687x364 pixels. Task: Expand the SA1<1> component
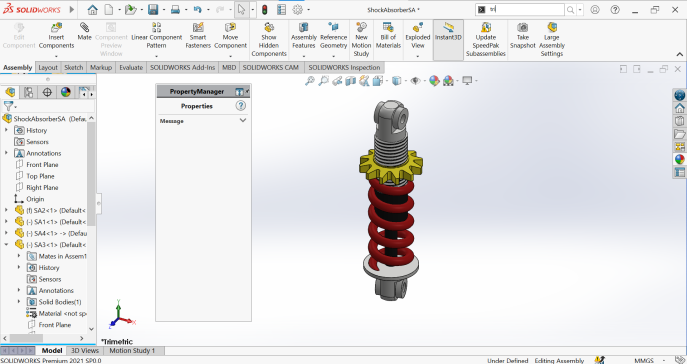coord(6,221)
